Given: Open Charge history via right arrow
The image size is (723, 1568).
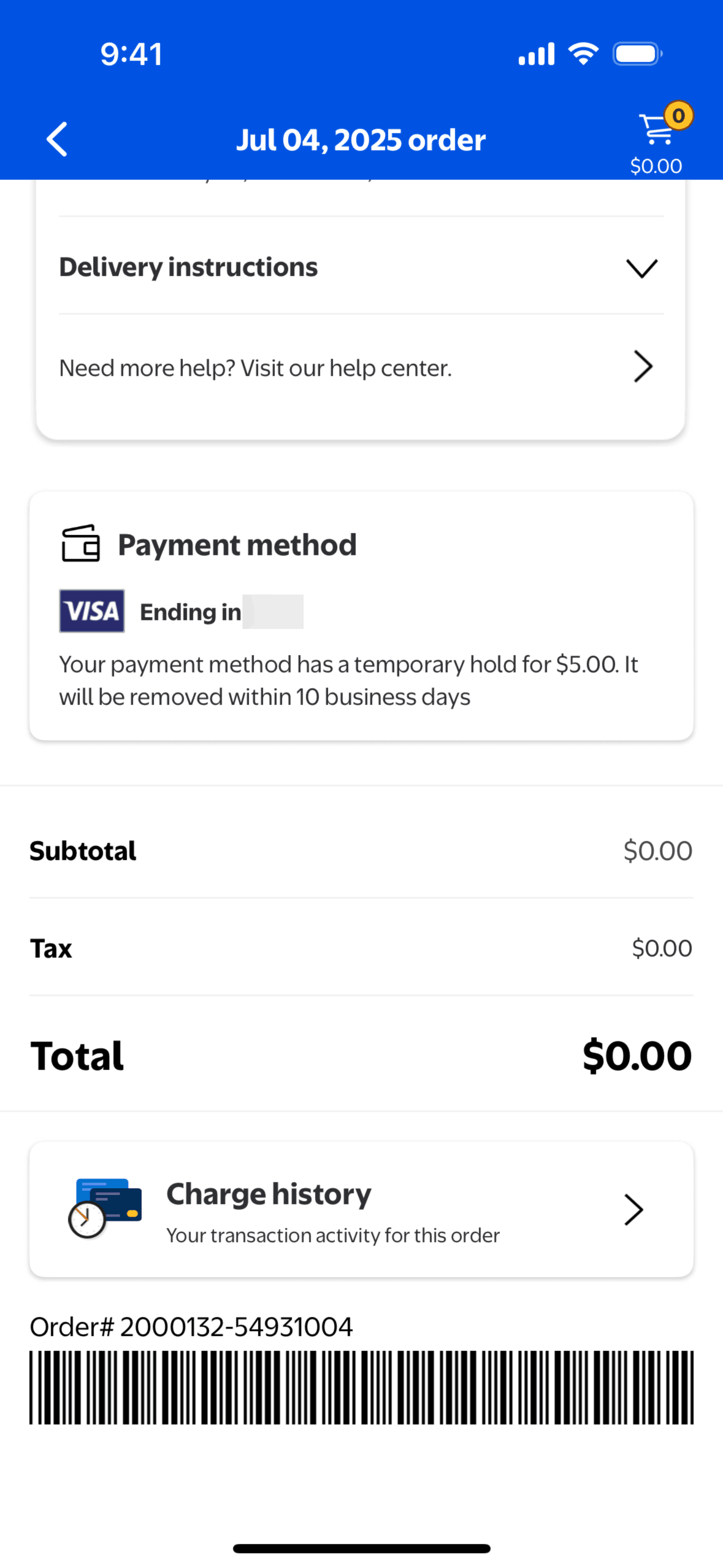Looking at the screenshot, I should pyautogui.click(x=633, y=1209).
